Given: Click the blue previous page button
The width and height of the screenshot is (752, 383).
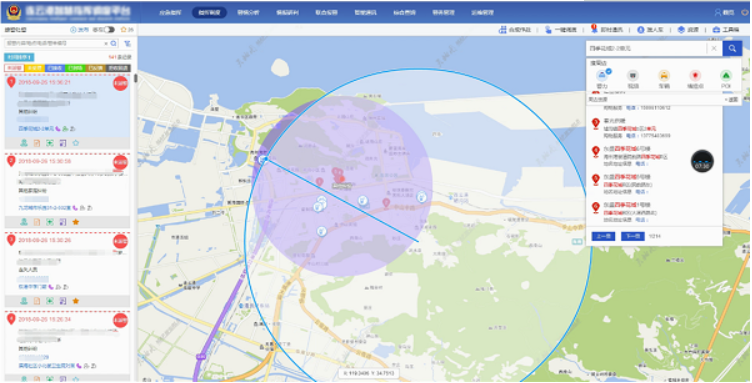Looking at the screenshot, I should [x=603, y=236].
